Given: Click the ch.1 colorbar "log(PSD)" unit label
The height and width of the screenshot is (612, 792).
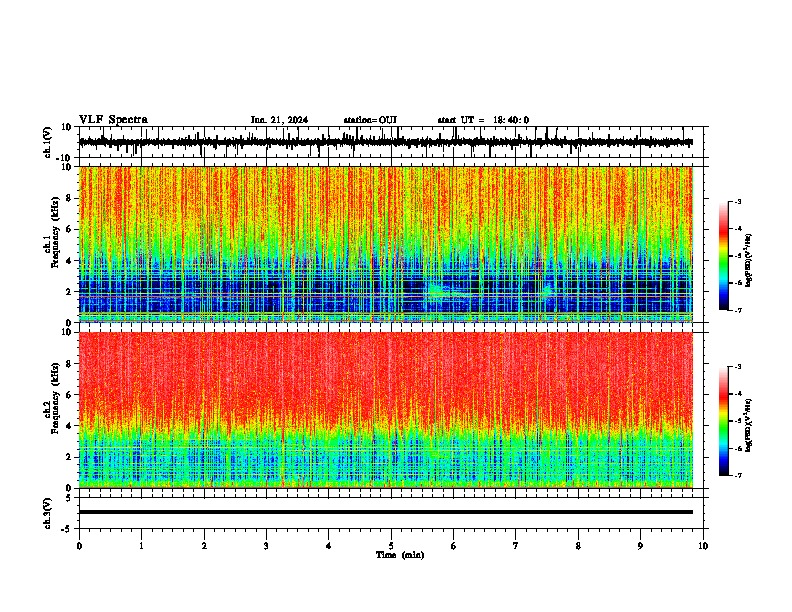Looking at the screenshot, I should (x=749, y=261).
